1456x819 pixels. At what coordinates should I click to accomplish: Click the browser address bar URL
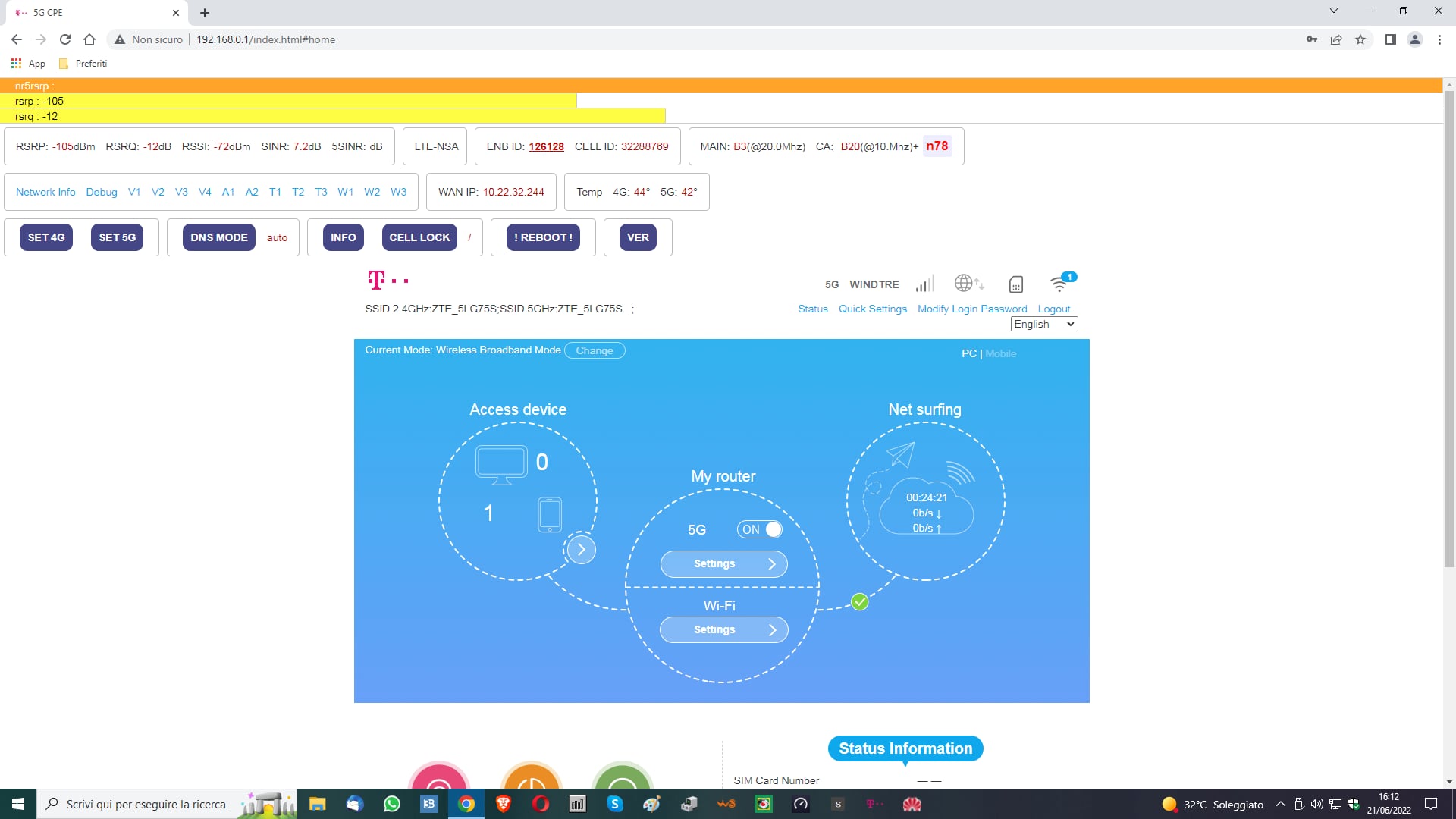[x=265, y=39]
